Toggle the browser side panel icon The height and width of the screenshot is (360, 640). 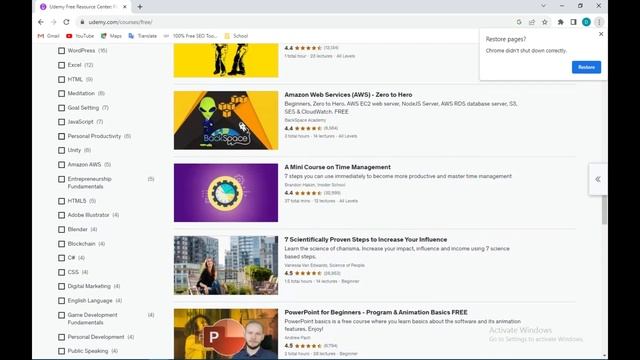(x=573, y=22)
